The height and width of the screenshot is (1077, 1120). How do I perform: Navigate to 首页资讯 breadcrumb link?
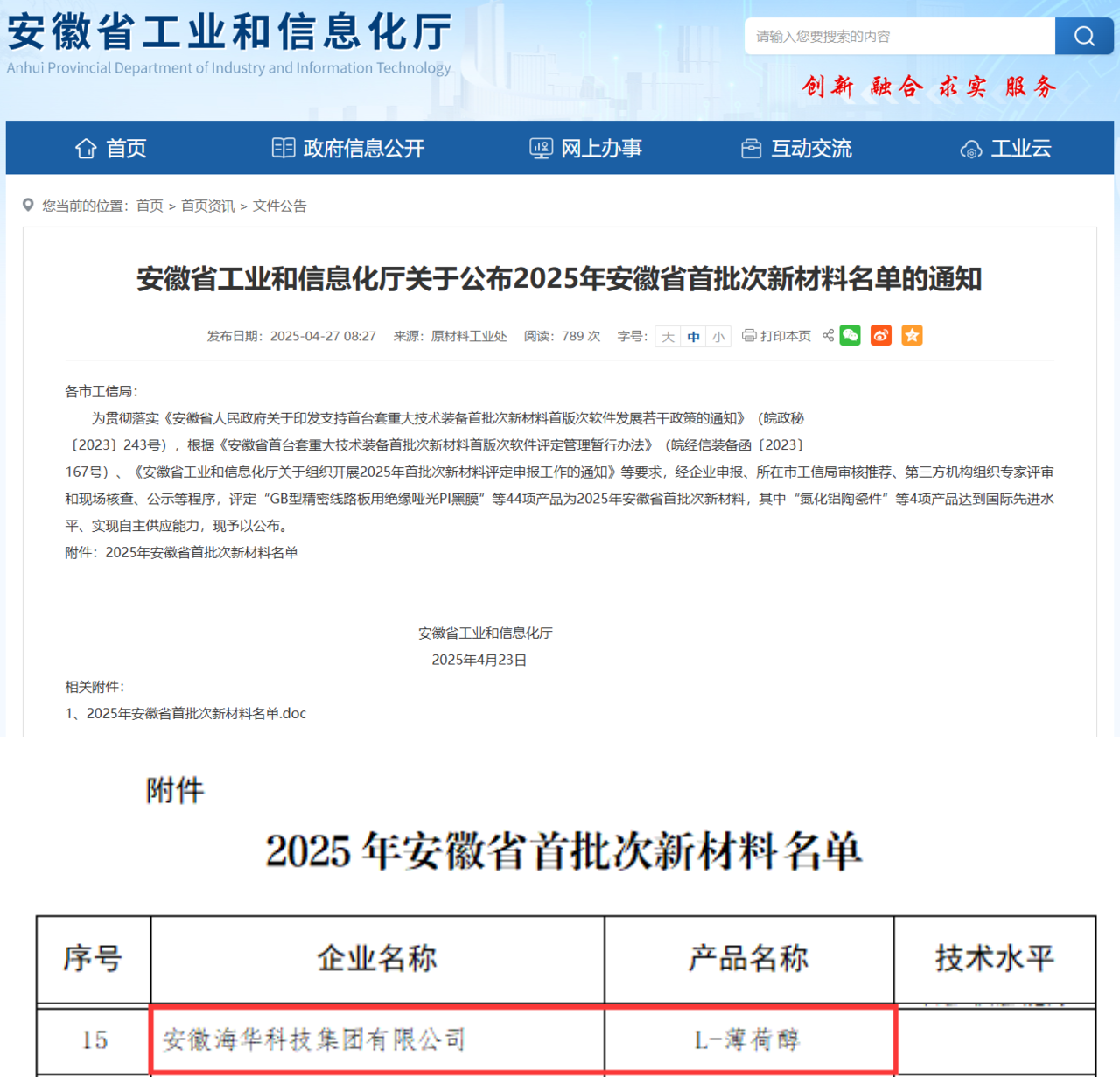207,206
